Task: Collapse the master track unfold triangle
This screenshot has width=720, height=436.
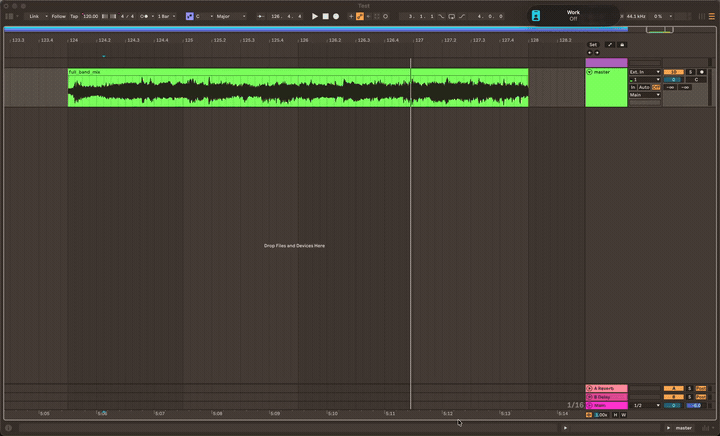Action: coord(590,72)
